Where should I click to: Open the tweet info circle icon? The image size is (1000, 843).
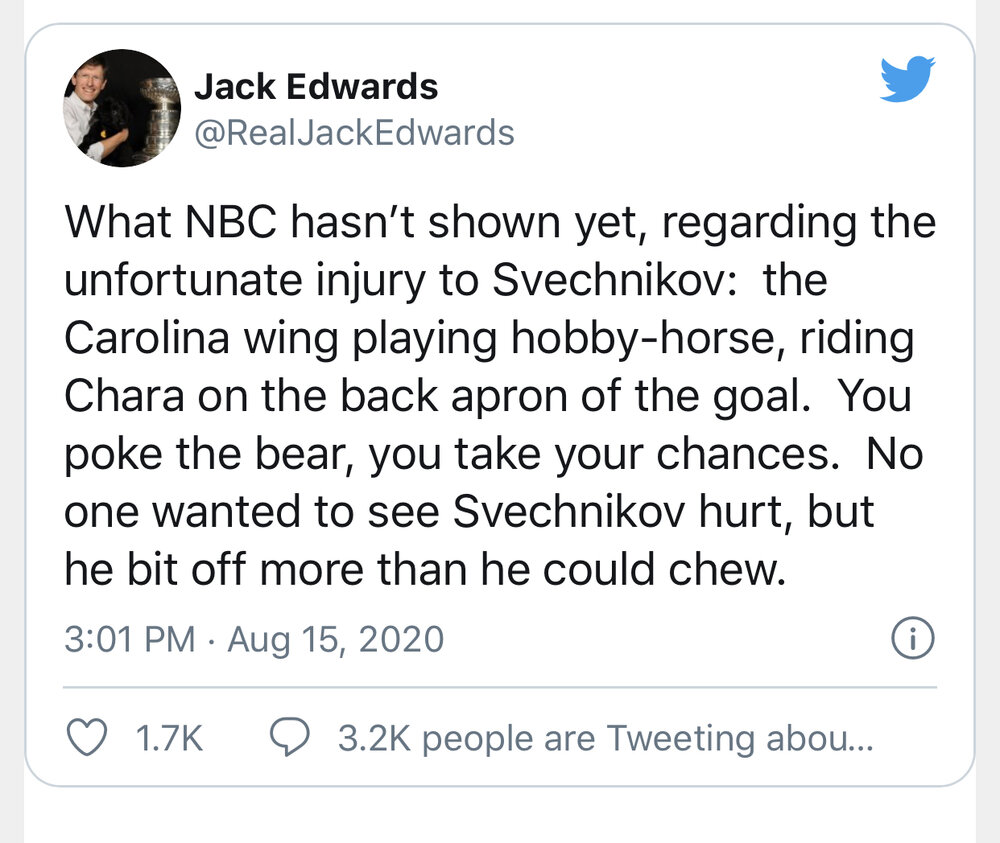913,638
